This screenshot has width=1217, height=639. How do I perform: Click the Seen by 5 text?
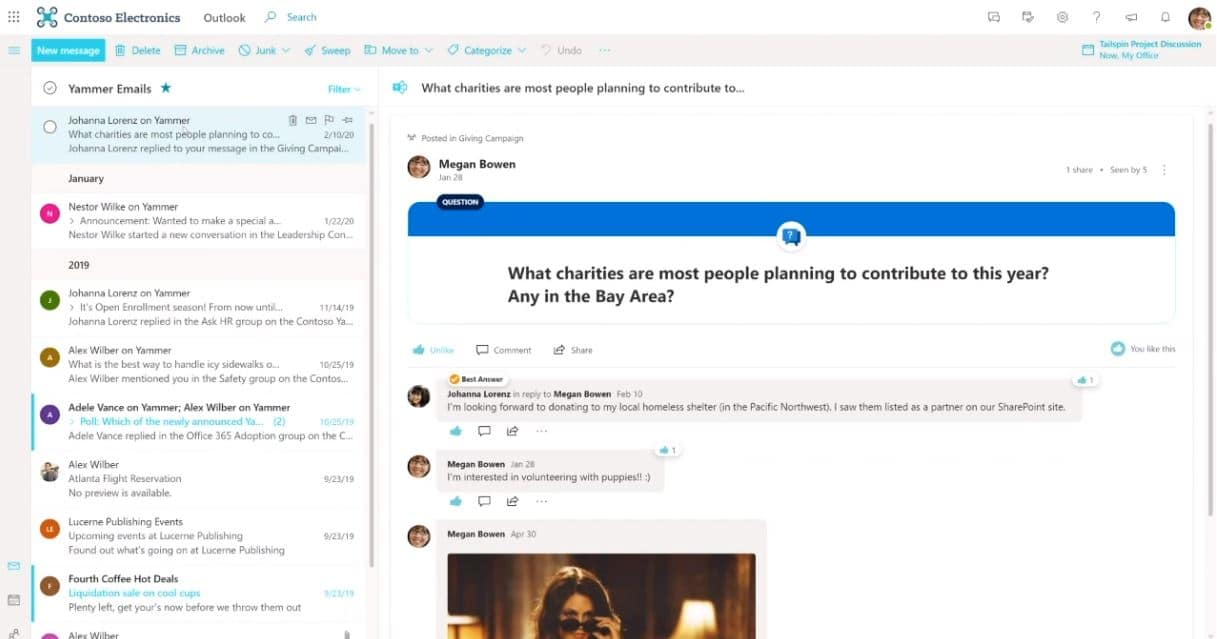pos(1129,170)
